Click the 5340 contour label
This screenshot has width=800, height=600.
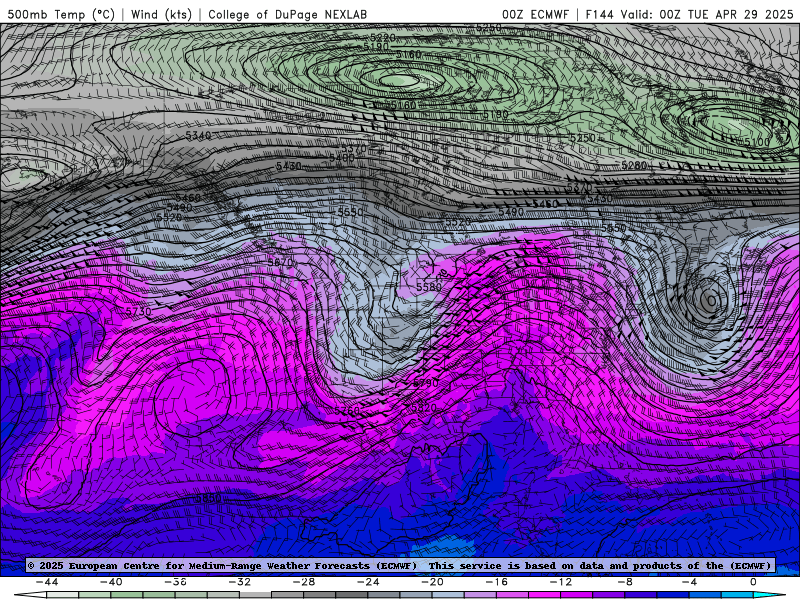(198, 136)
